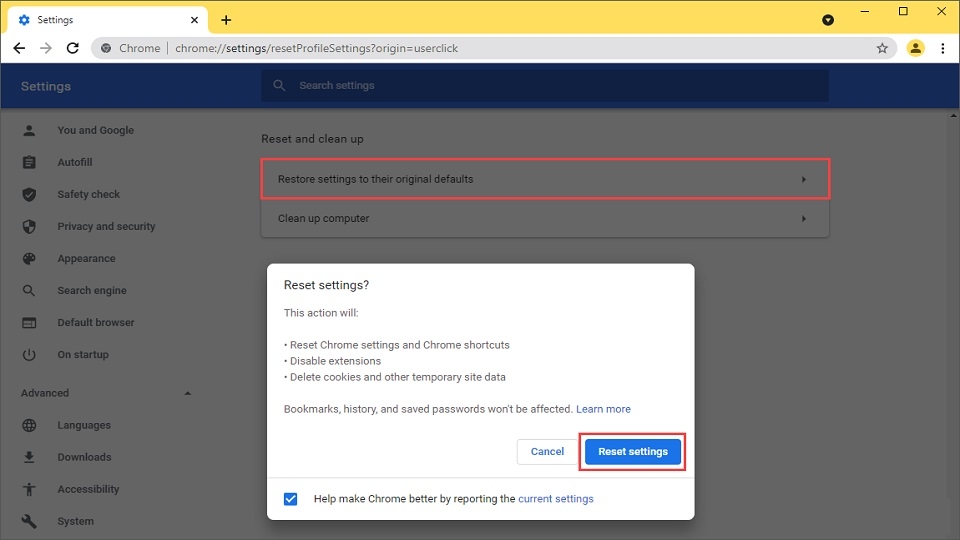Click the Search engine magnifier icon
Screen dimensions: 960x540
29,291
